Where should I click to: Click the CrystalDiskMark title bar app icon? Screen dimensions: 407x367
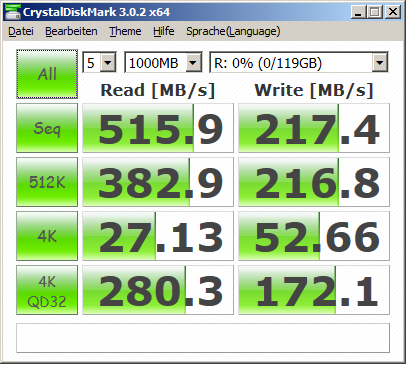coord(13,12)
